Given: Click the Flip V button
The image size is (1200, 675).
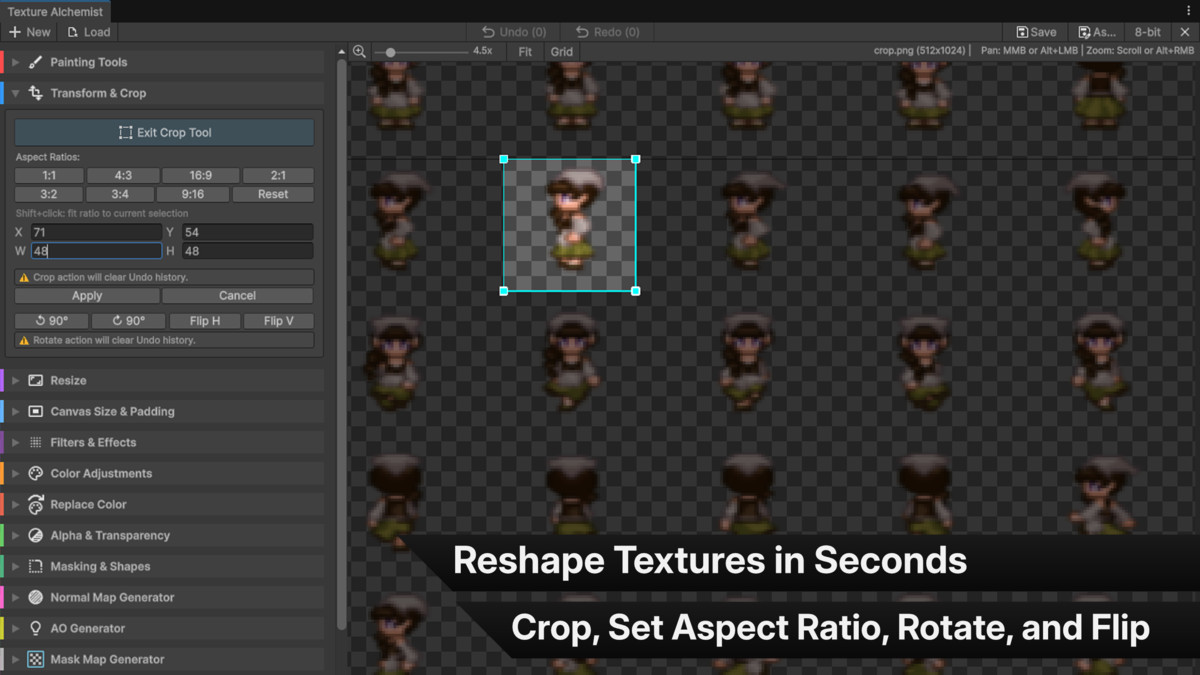Looking at the screenshot, I should [279, 321].
